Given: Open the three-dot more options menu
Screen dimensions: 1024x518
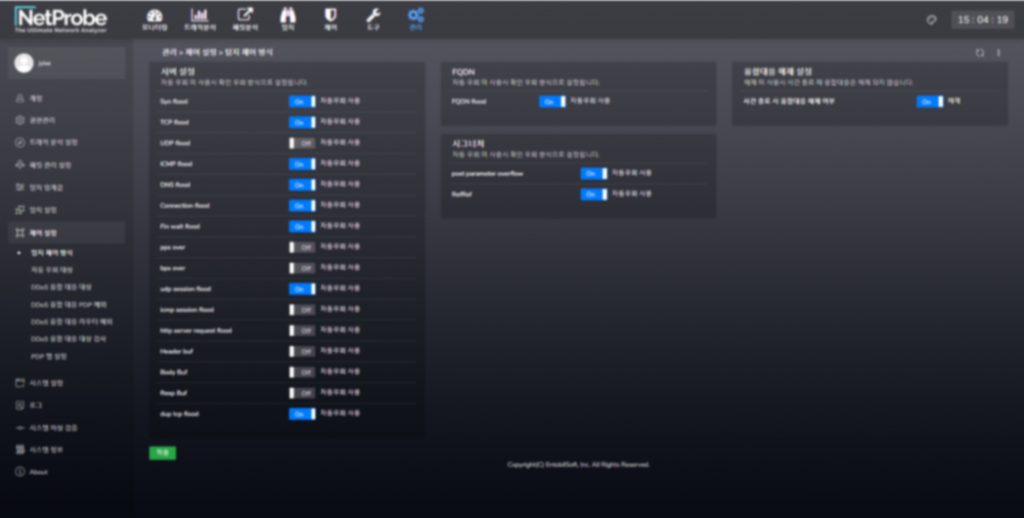Looking at the screenshot, I should click(998, 53).
